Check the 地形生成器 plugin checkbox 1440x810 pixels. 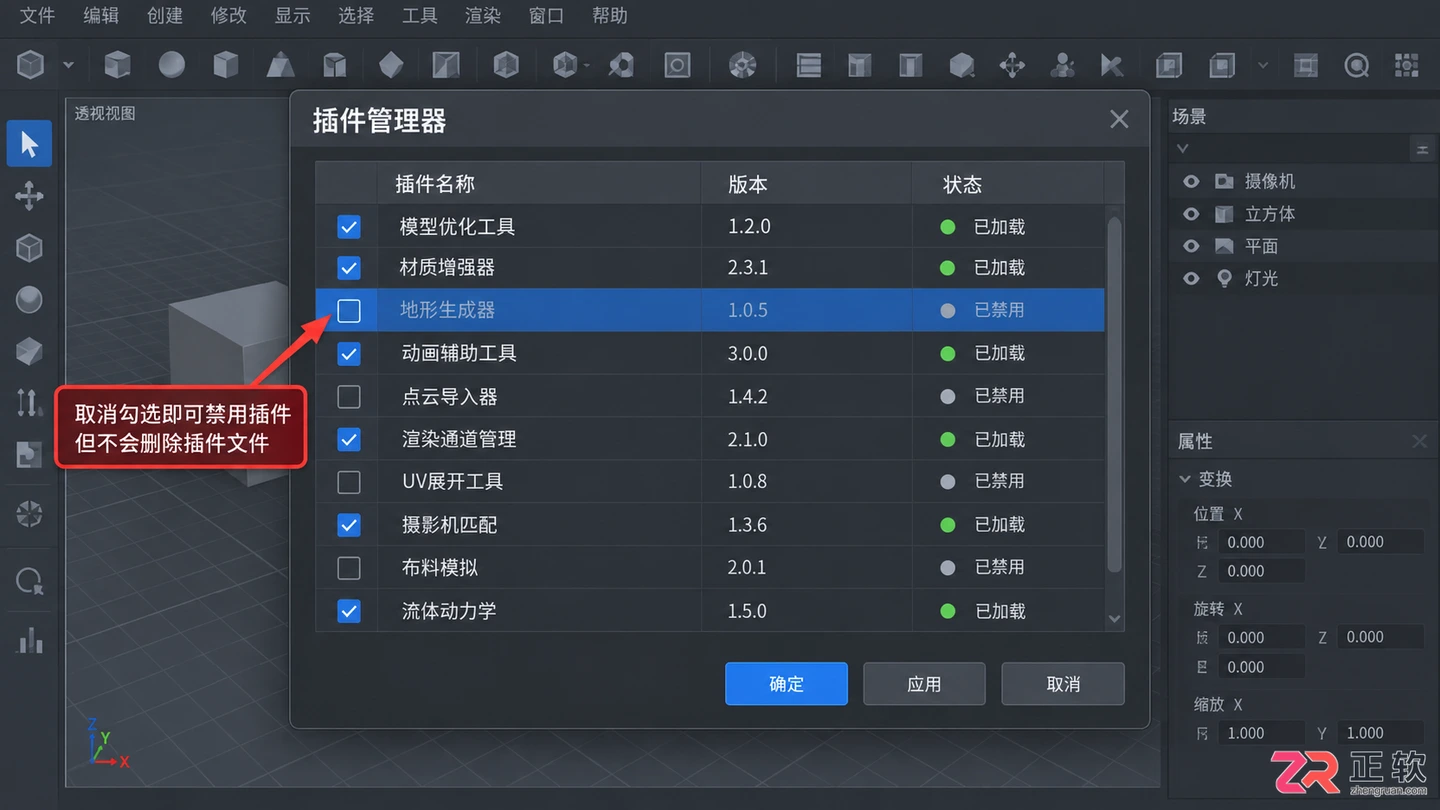coord(349,311)
